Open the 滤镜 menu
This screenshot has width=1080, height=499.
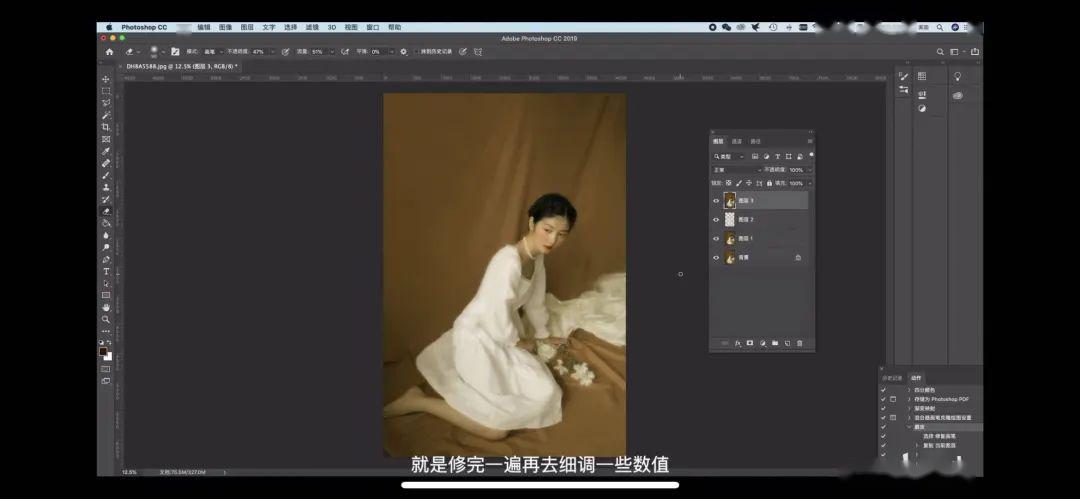point(312,28)
